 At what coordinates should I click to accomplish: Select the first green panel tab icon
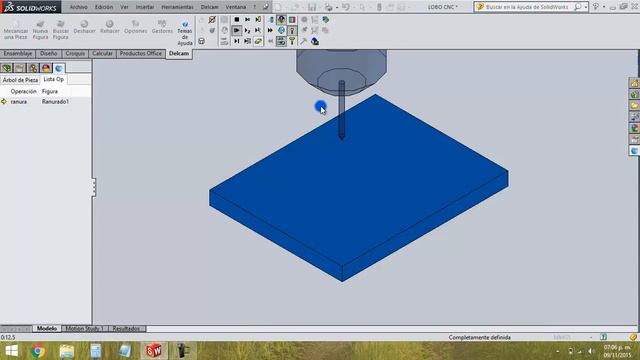pyautogui.click(x=6, y=68)
